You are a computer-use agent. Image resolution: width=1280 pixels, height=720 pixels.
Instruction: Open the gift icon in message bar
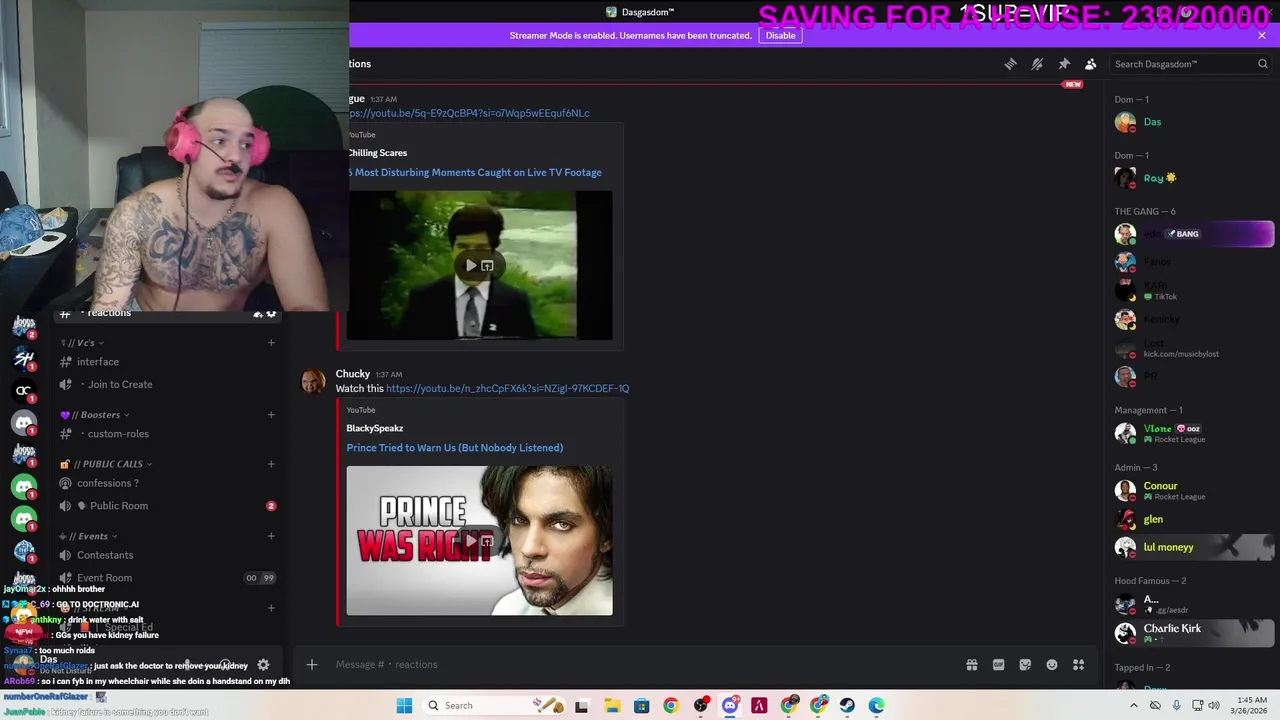pos(971,665)
